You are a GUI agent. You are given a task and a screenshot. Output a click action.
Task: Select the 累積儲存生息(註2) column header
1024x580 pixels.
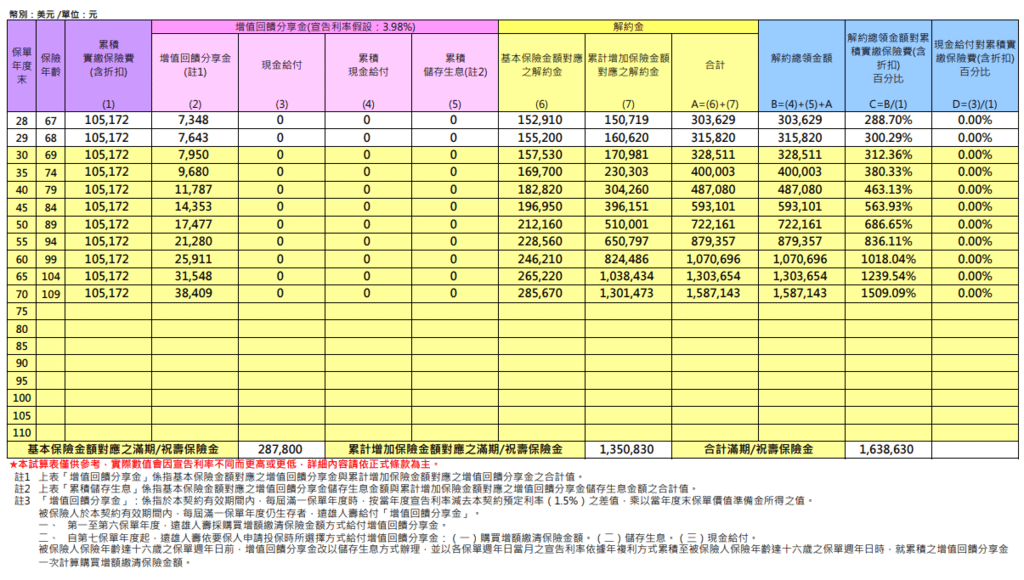coord(455,72)
